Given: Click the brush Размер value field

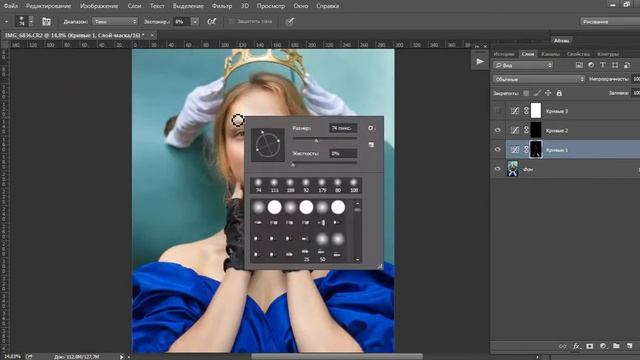Looking at the screenshot, I should [x=343, y=128].
